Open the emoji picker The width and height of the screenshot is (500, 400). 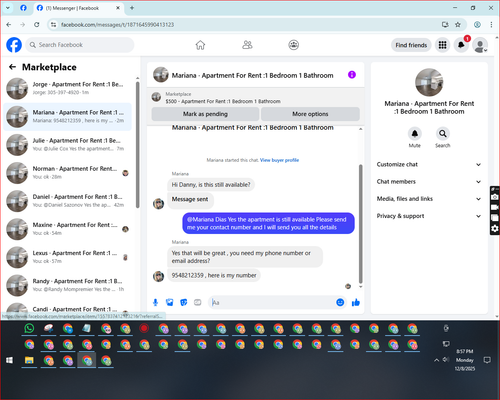click(x=340, y=302)
